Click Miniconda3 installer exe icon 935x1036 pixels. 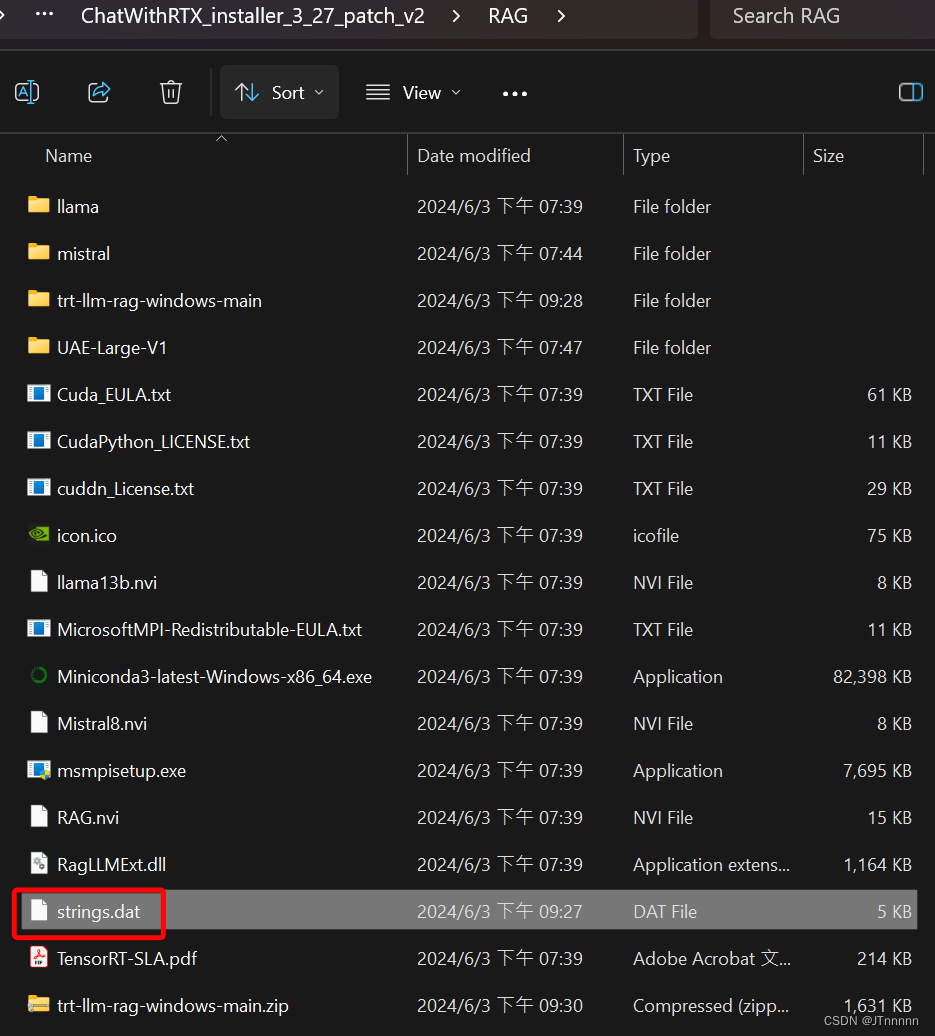tap(38, 675)
